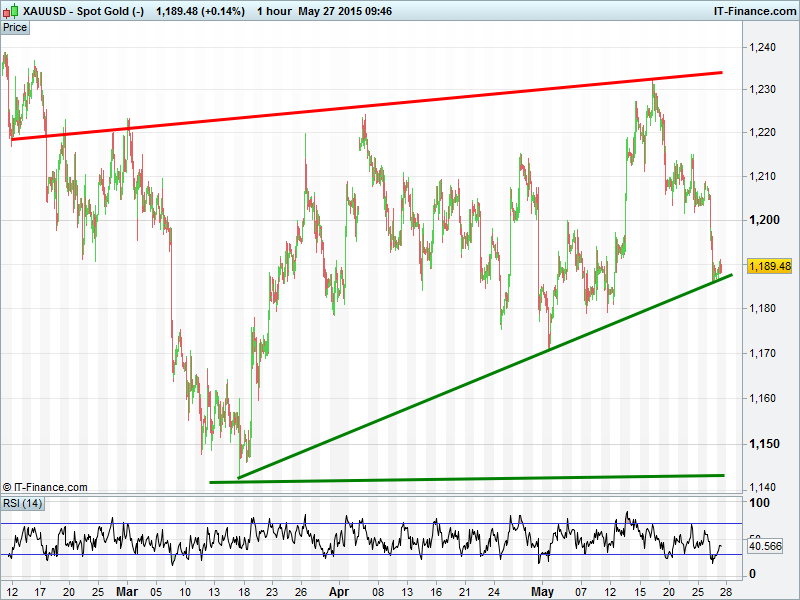The image size is (800, 600).
Task: Click the RSI 100 scale label
Action: (x=762, y=503)
